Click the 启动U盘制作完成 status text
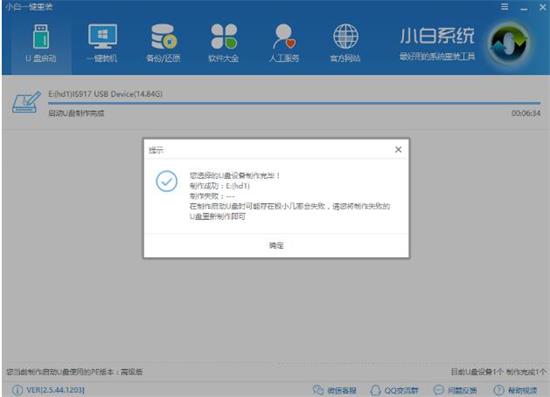The width and height of the screenshot is (550, 397). point(76,113)
